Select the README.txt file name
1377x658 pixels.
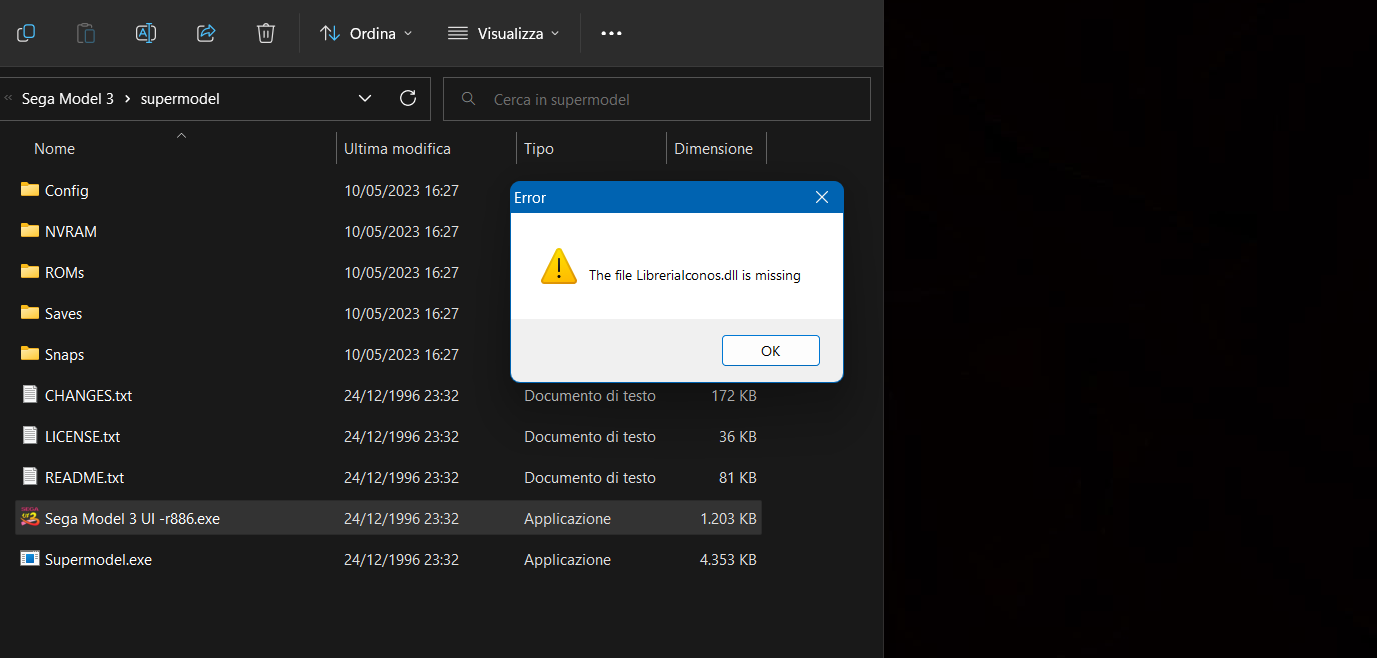[85, 477]
